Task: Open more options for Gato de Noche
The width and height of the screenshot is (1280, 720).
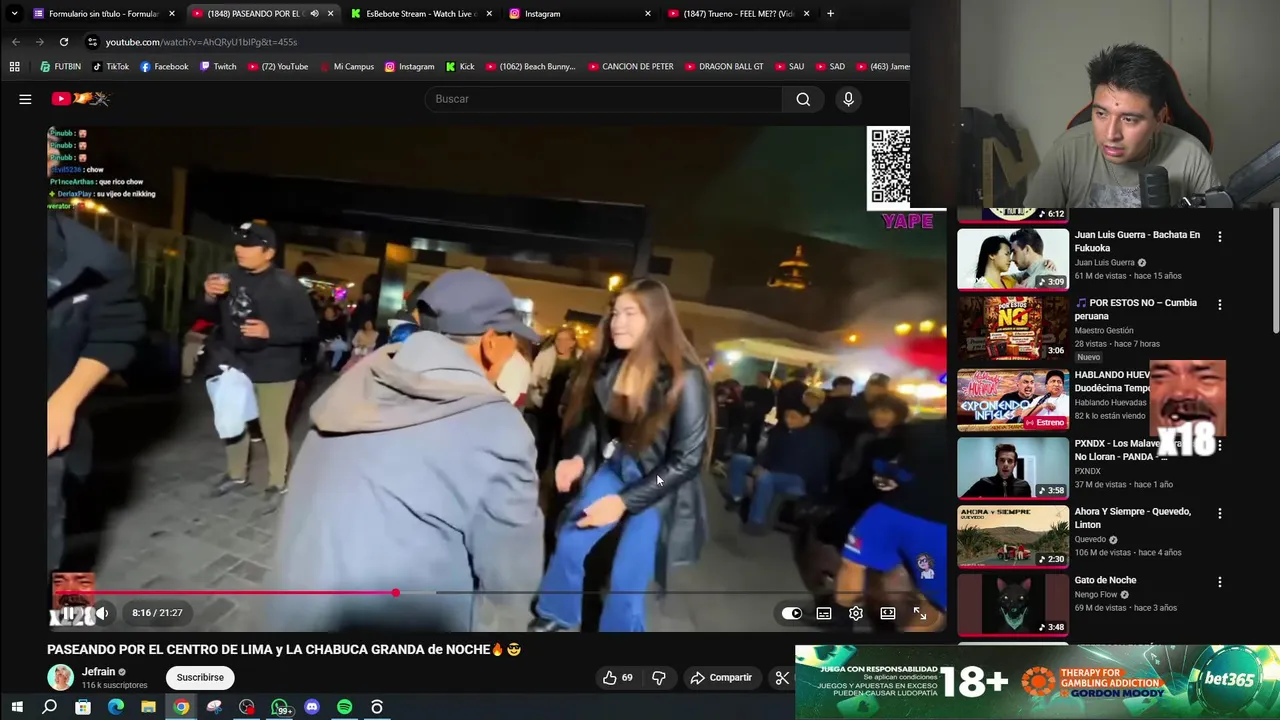Action: coord(1219,582)
